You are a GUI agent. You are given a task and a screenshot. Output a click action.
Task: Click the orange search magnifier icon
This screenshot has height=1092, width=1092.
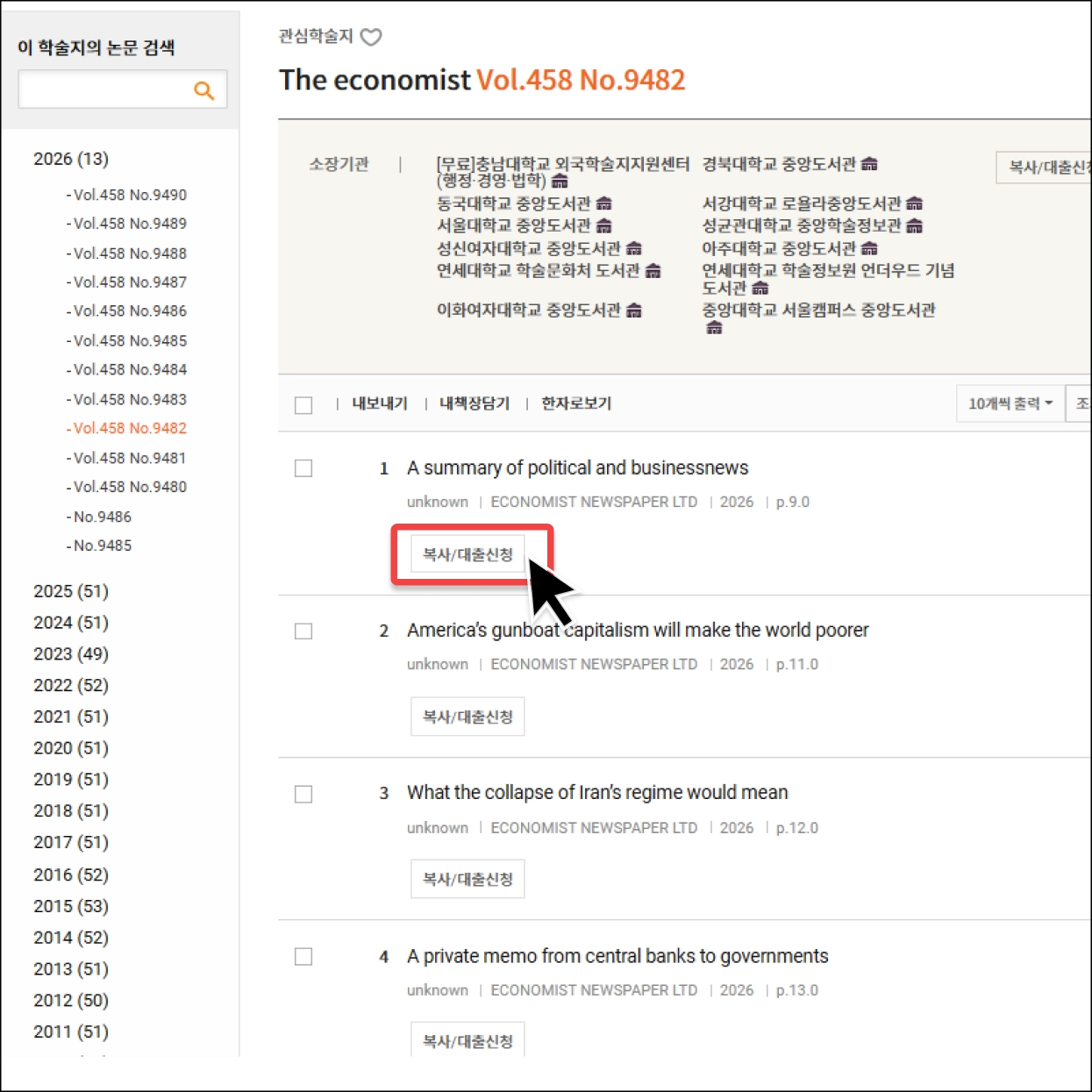point(203,90)
